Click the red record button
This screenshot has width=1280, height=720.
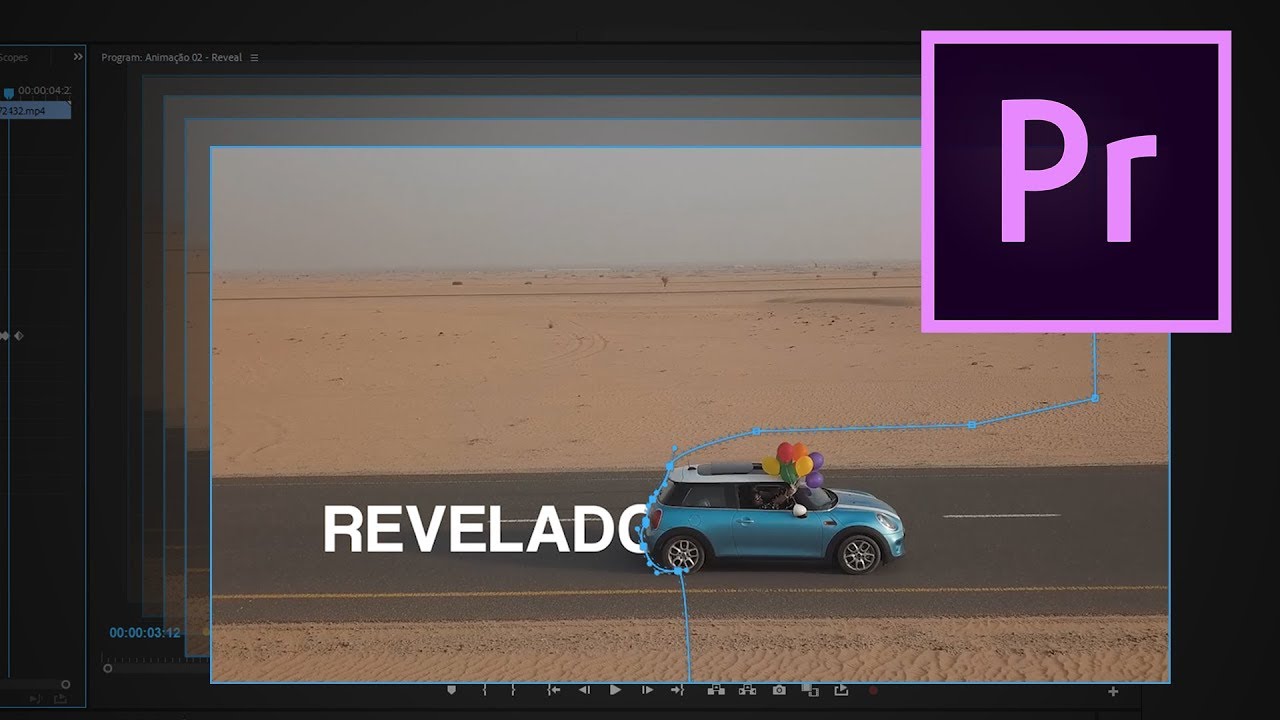873,690
